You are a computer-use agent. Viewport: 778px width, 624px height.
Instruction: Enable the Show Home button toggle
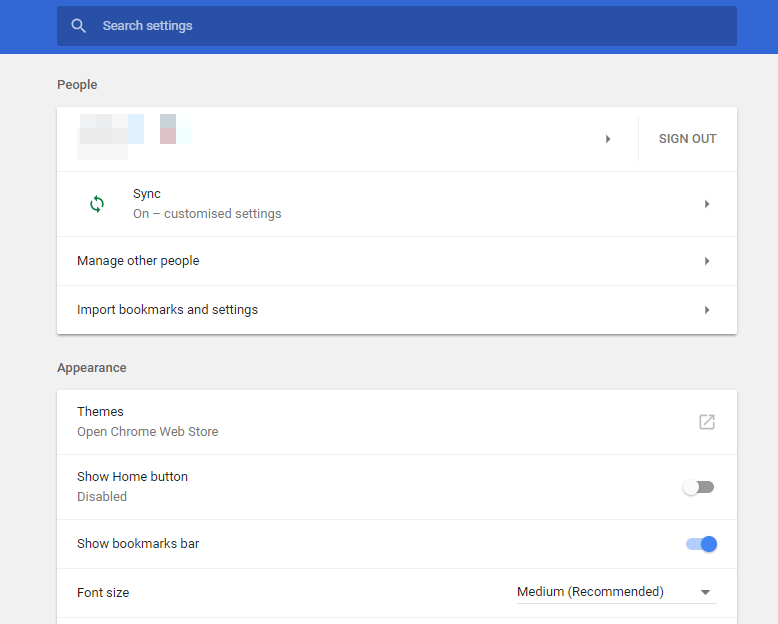pyautogui.click(x=699, y=488)
